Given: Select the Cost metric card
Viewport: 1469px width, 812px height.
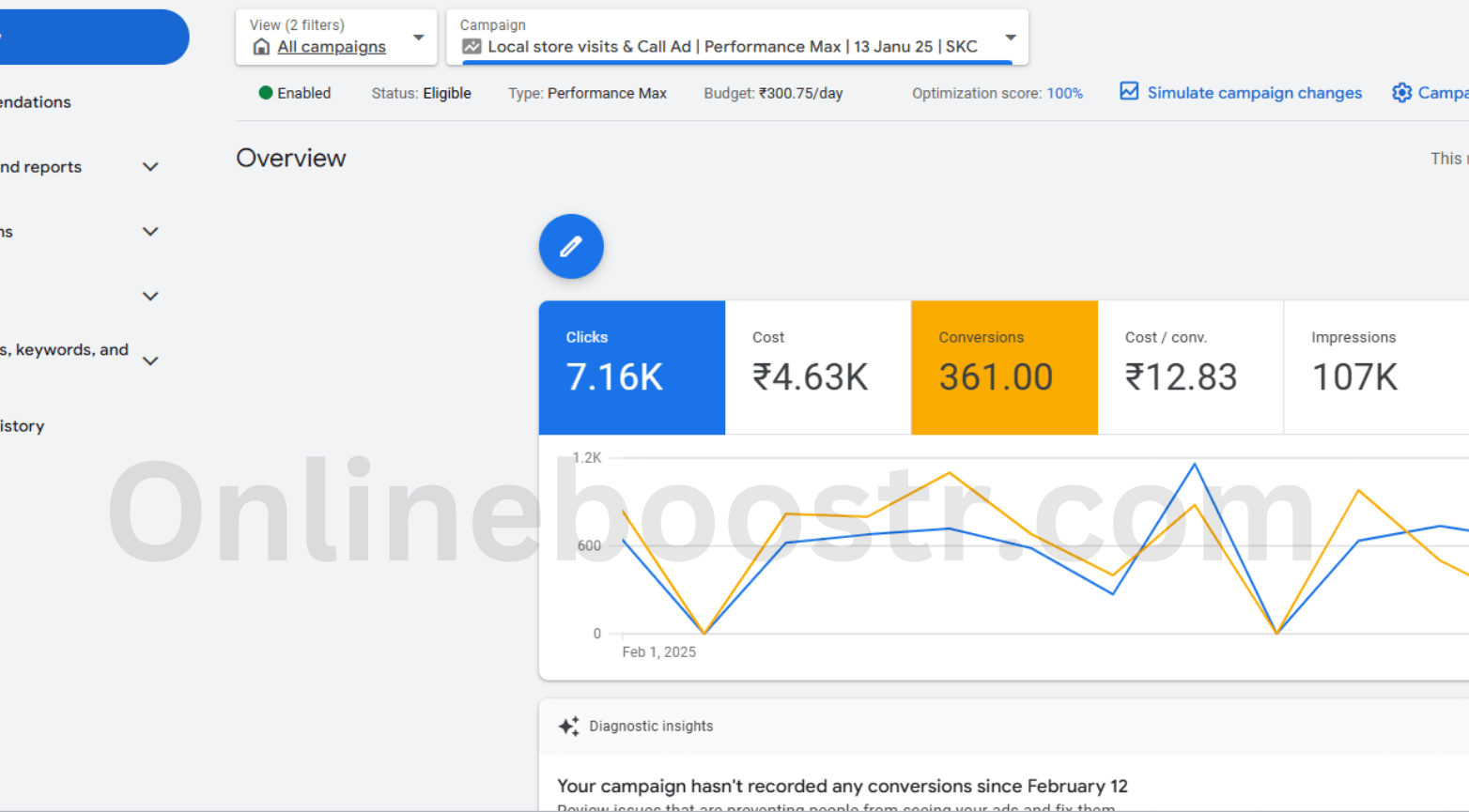Looking at the screenshot, I should [x=817, y=367].
